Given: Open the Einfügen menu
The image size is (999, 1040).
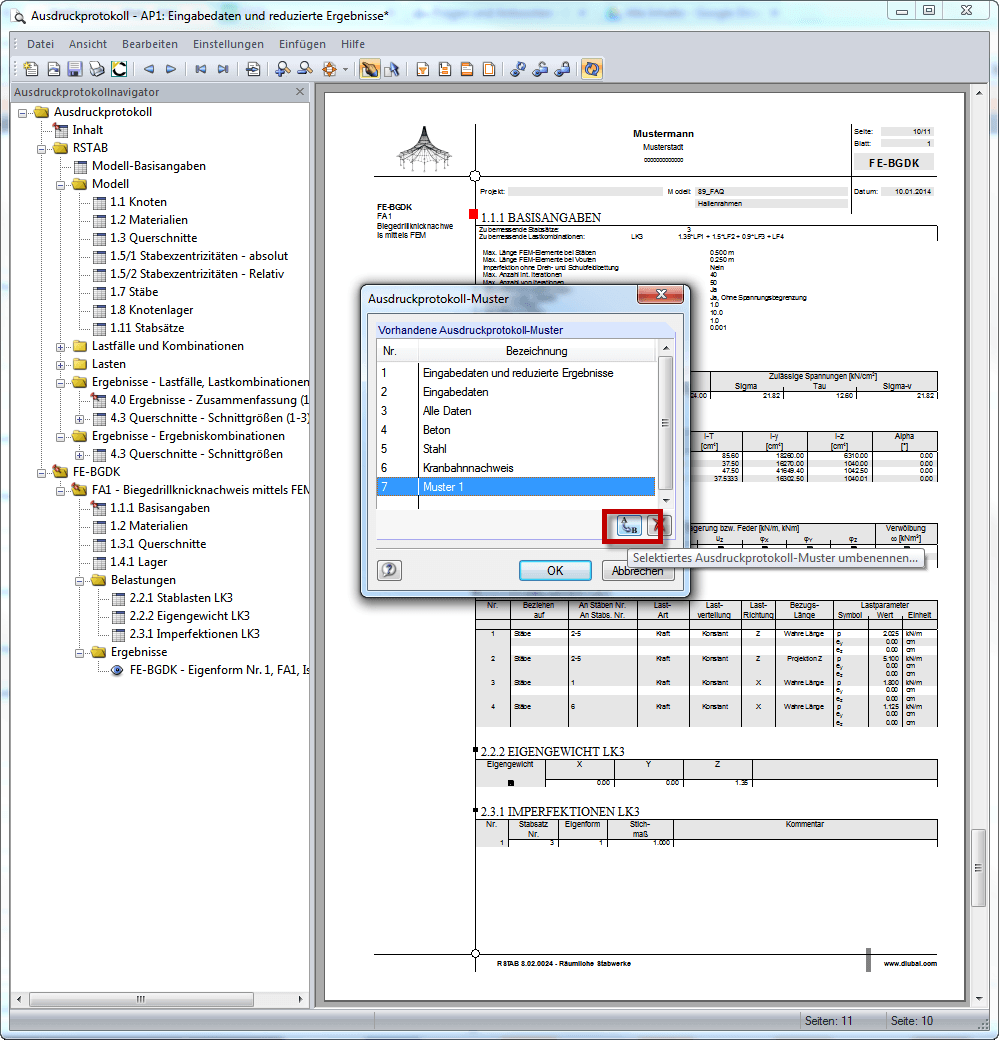Looking at the screenshot, I should [302, 44].
